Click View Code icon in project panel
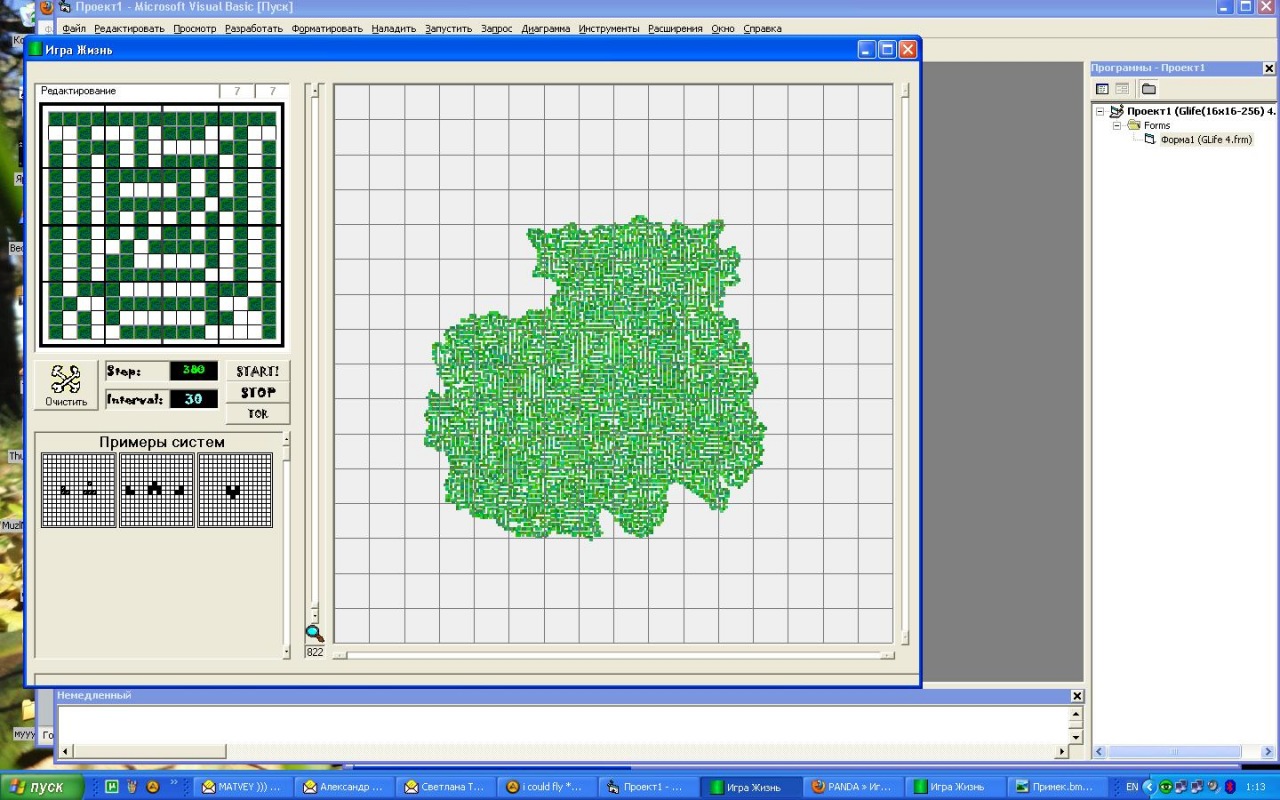The height and width of the screenshot is (800, 1280). coord(1102,89)
